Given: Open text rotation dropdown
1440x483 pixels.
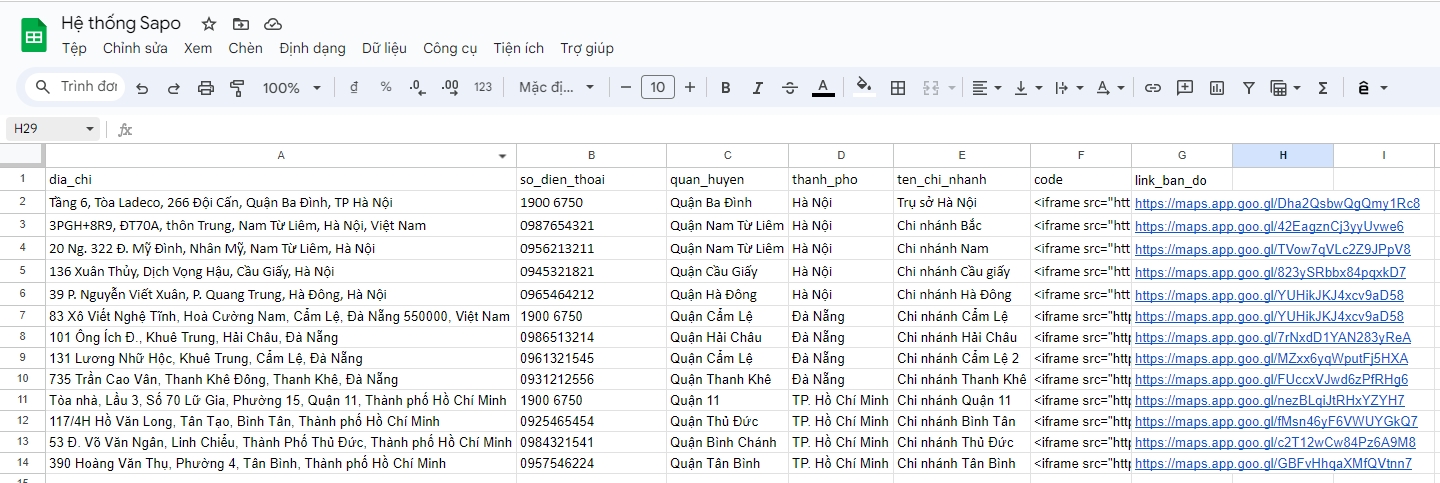Looking at the screenshot, I should click(1110, 88).
